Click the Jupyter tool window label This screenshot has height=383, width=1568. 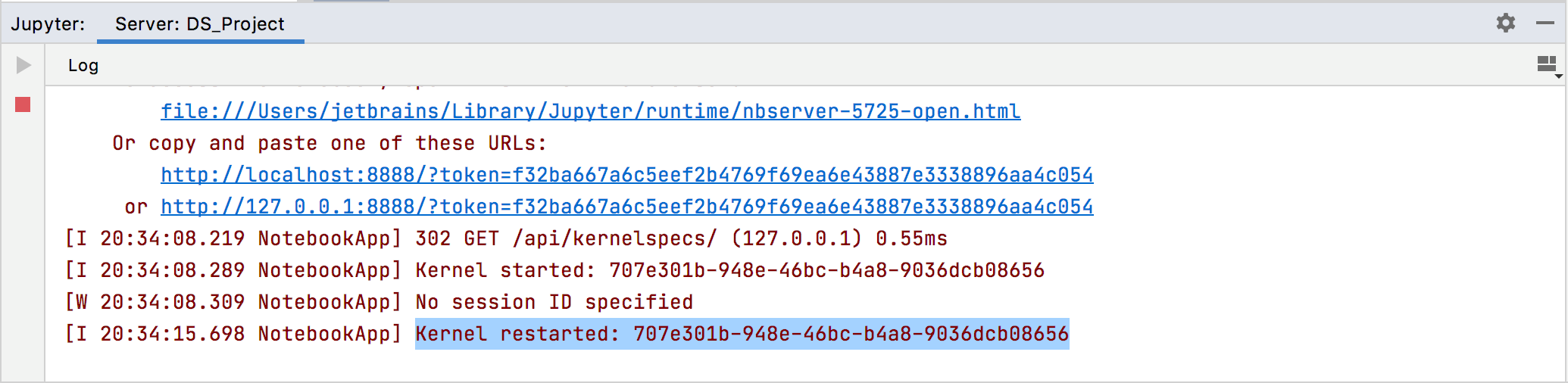48,24
